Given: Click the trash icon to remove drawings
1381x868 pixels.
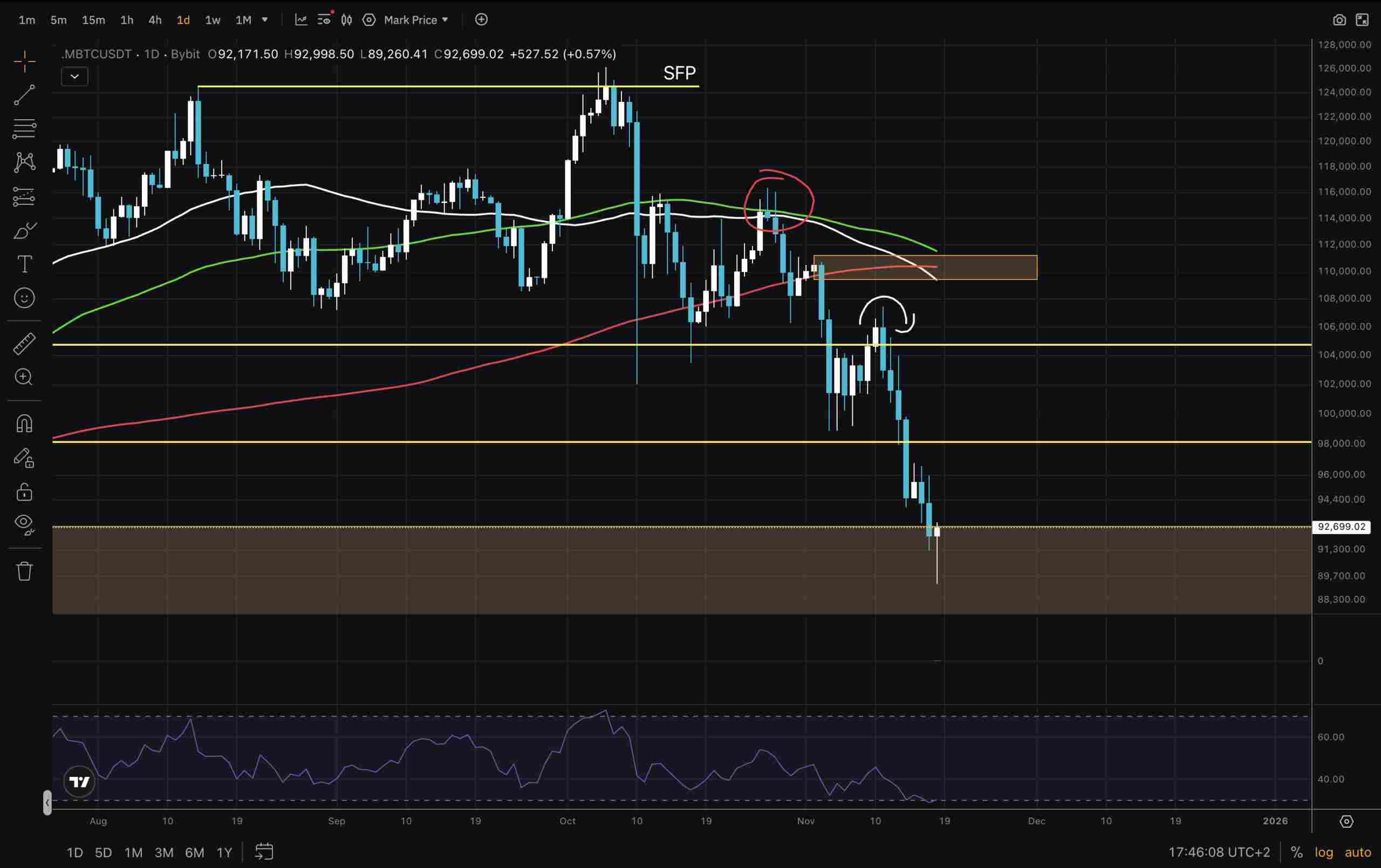Looking at the screenshot, I should 24,571.
